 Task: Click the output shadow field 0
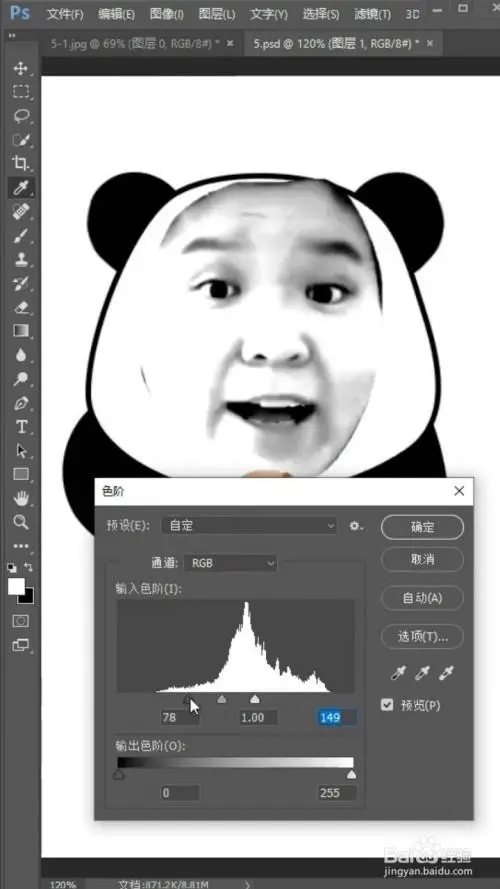[180, 793]
